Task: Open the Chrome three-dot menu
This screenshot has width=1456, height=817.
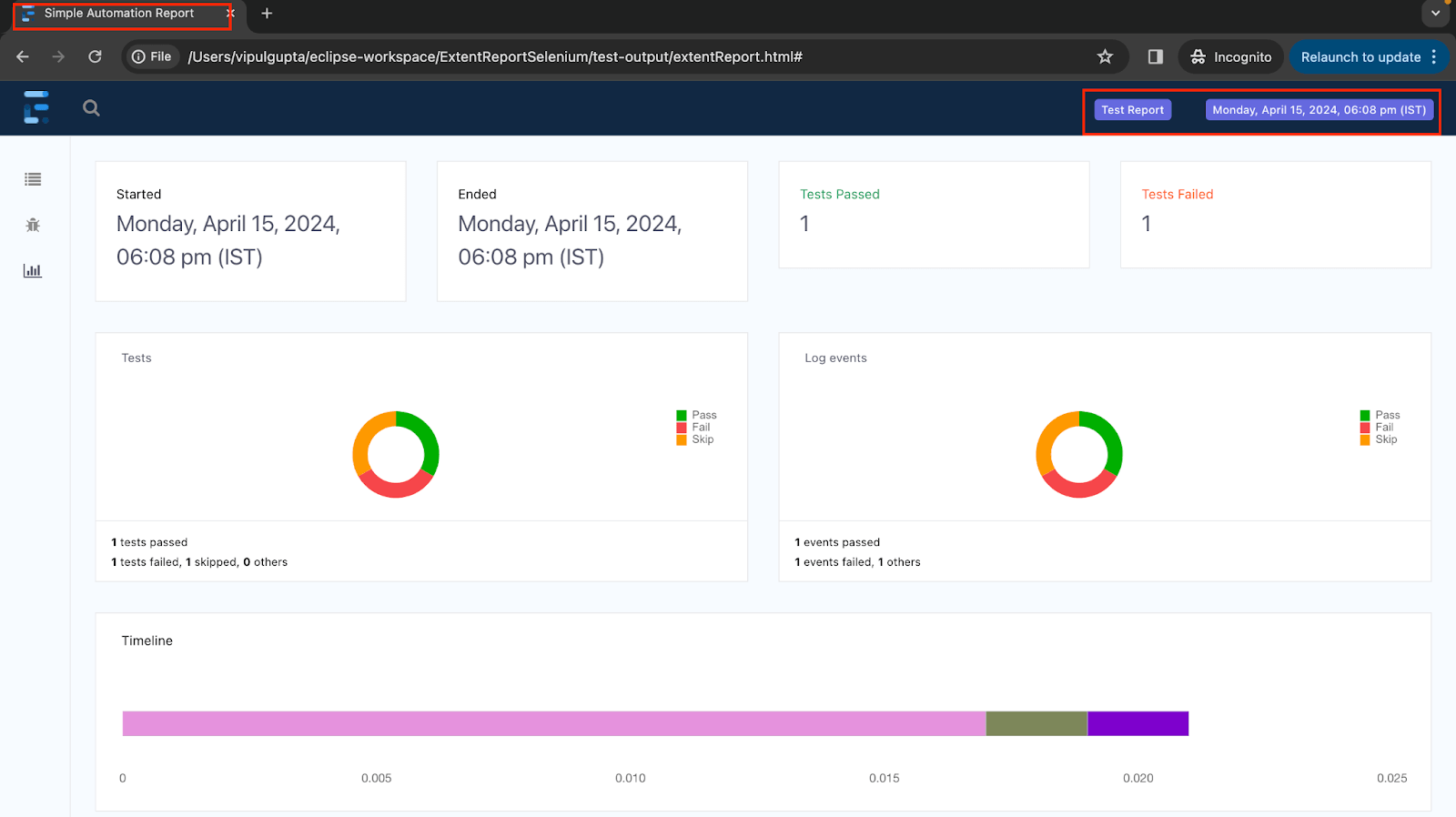Action: point(1434,56)
